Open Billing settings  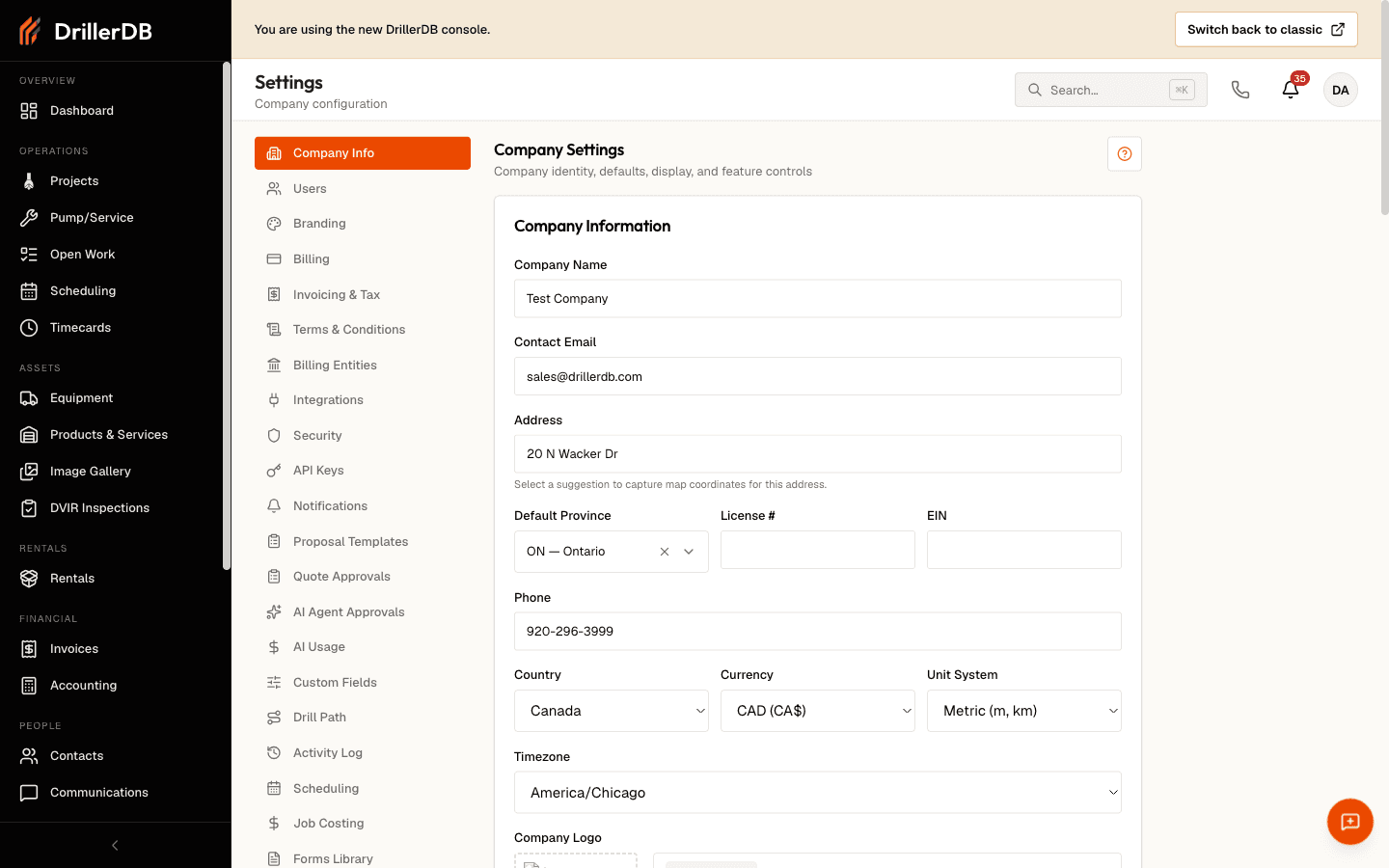pos(363,259)
